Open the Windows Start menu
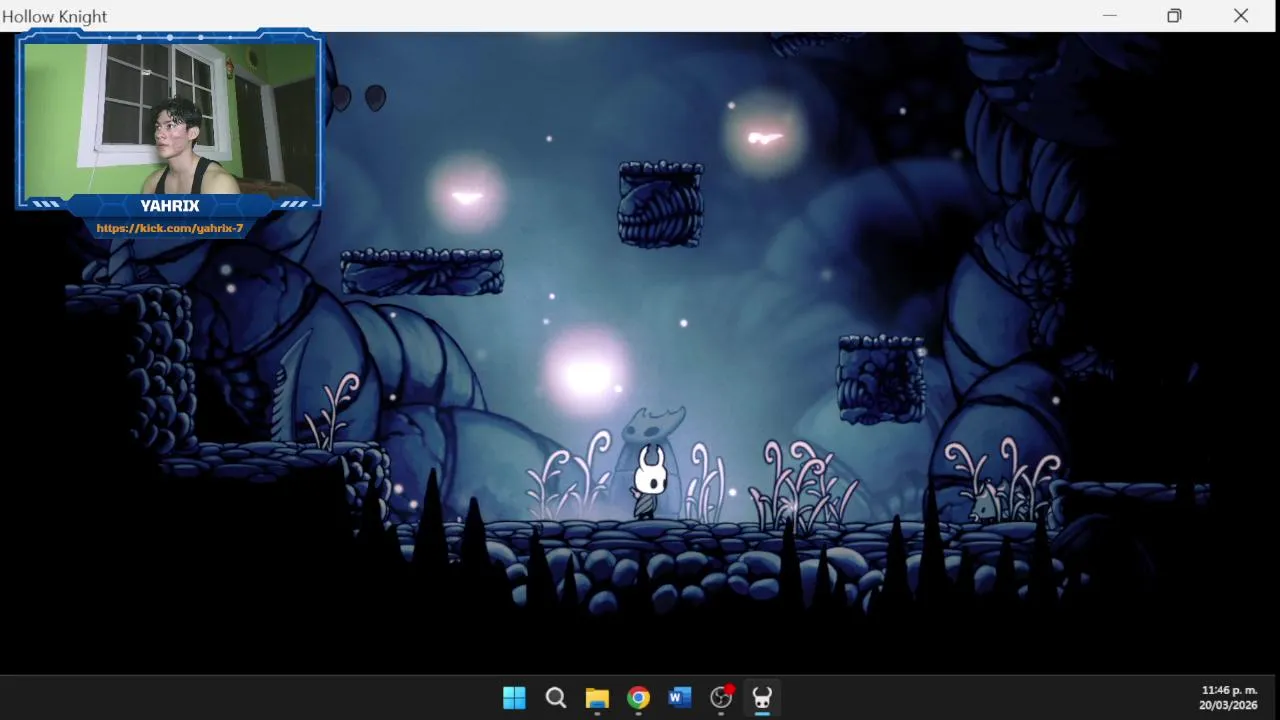The height and width of the screenshot is (720, 1280). (514, 698)
